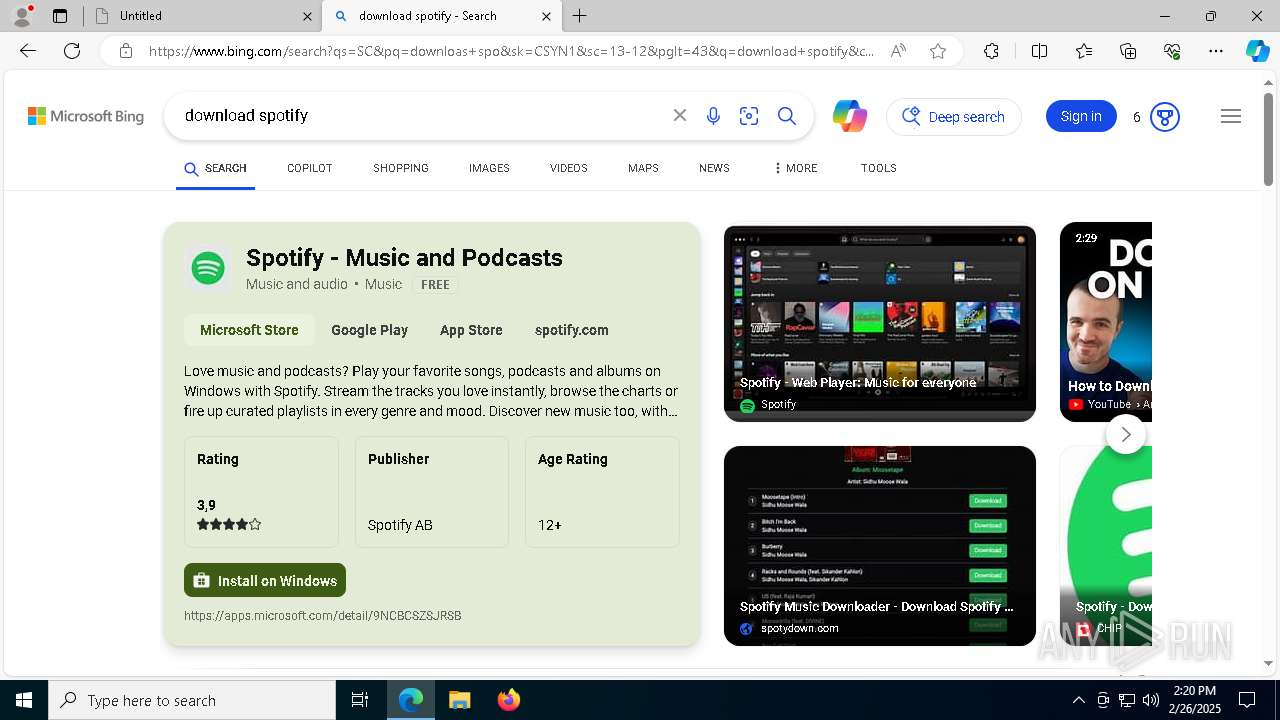The image size is (1280, 720).
Task: Search using an image
Action: (x=749, y=116)
